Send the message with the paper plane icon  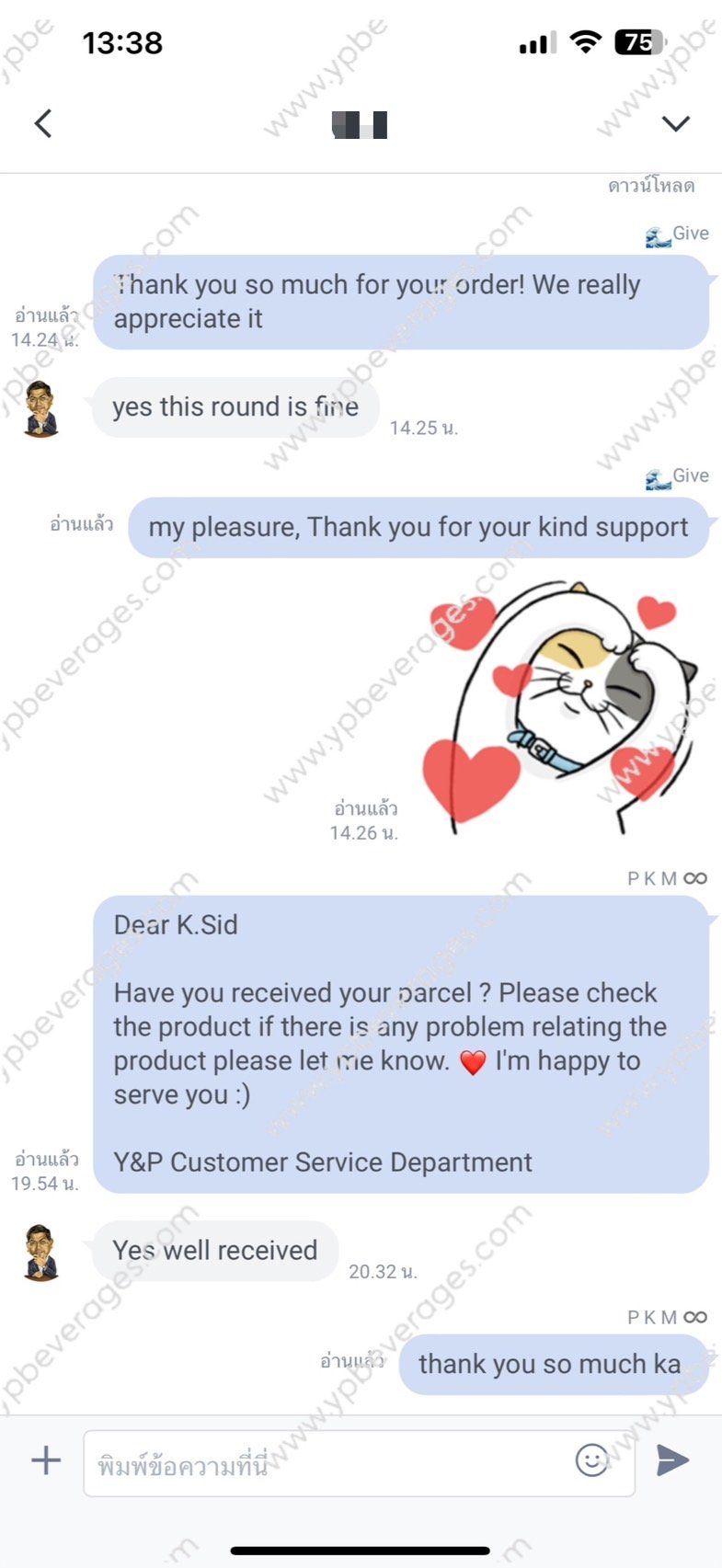pos(673,1460)
